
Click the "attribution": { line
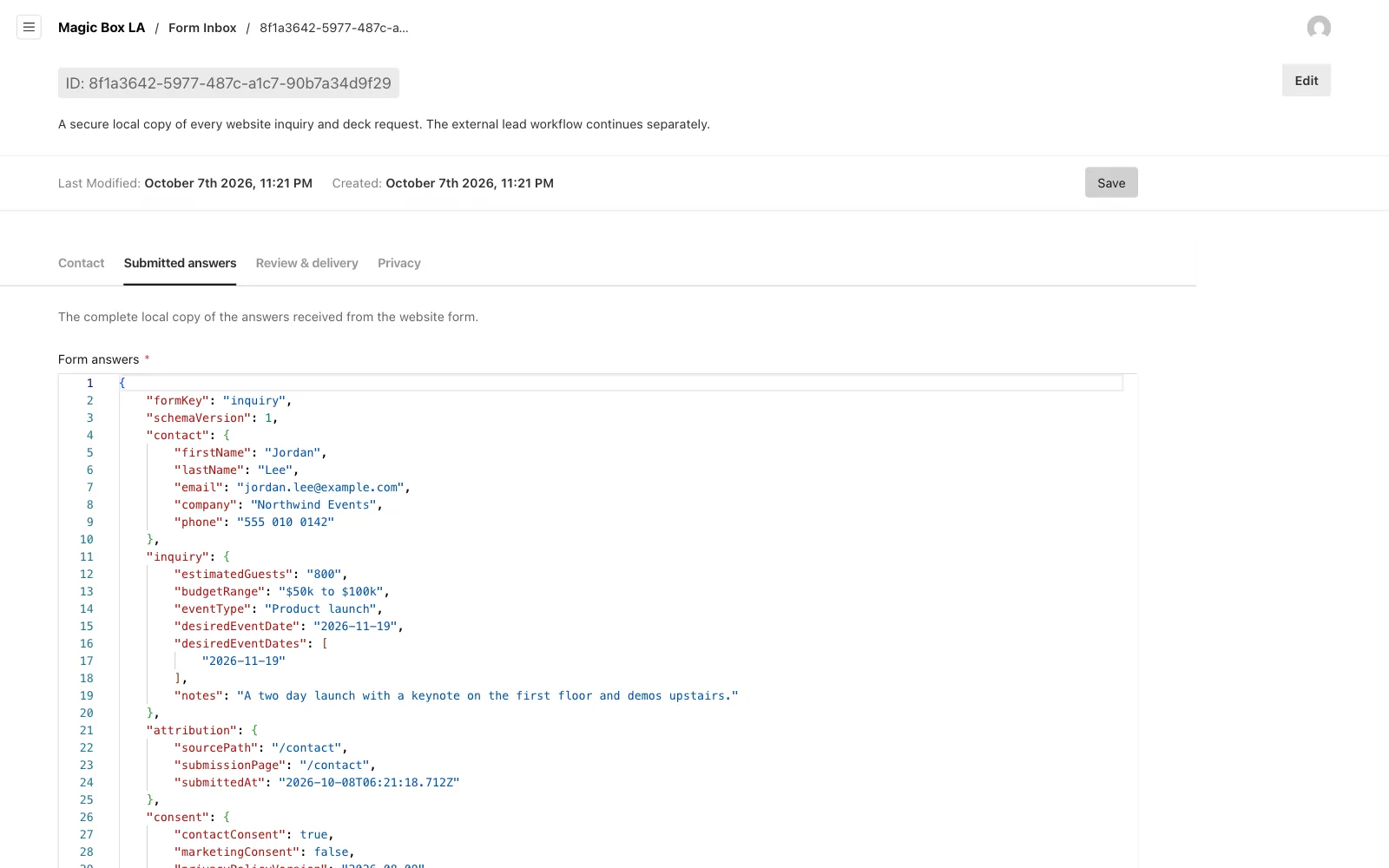pyautogui.click(x=201, y=730)
